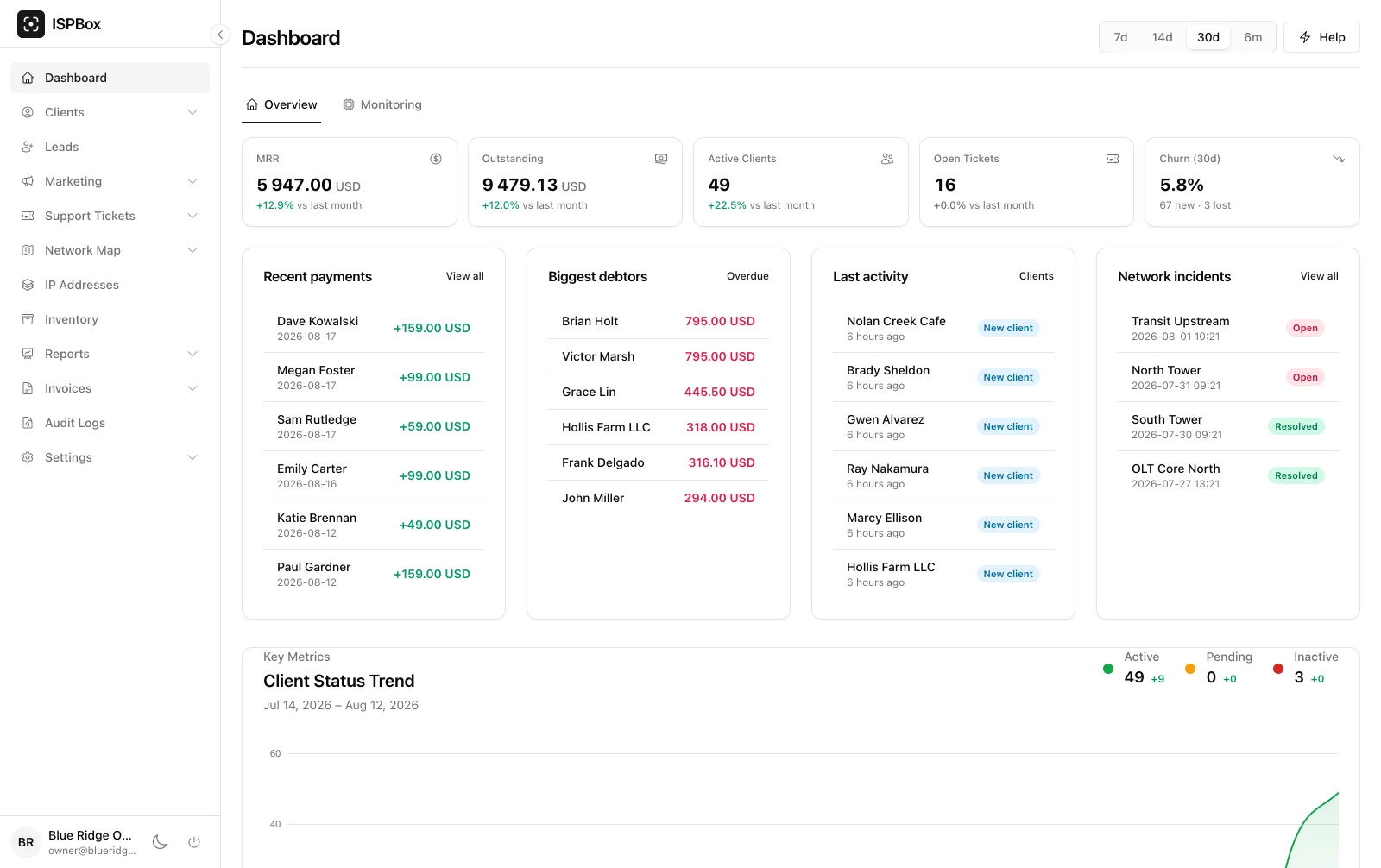This screenshot has height=868, width=1381.
Task: Open Dashboard in the sidebar
Action: [110, 78]
